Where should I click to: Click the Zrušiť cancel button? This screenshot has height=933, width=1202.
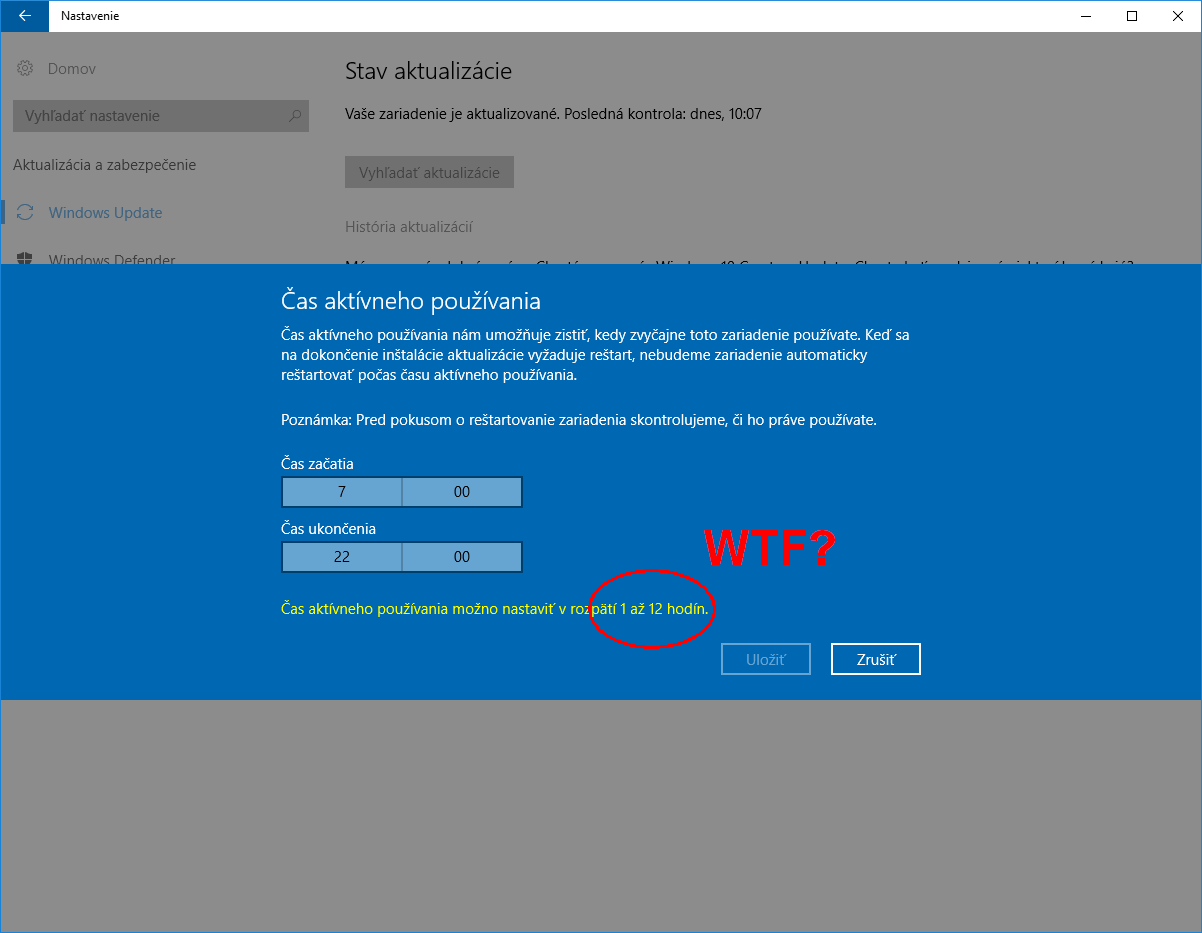pyautogui.click(x=876, y=659)
